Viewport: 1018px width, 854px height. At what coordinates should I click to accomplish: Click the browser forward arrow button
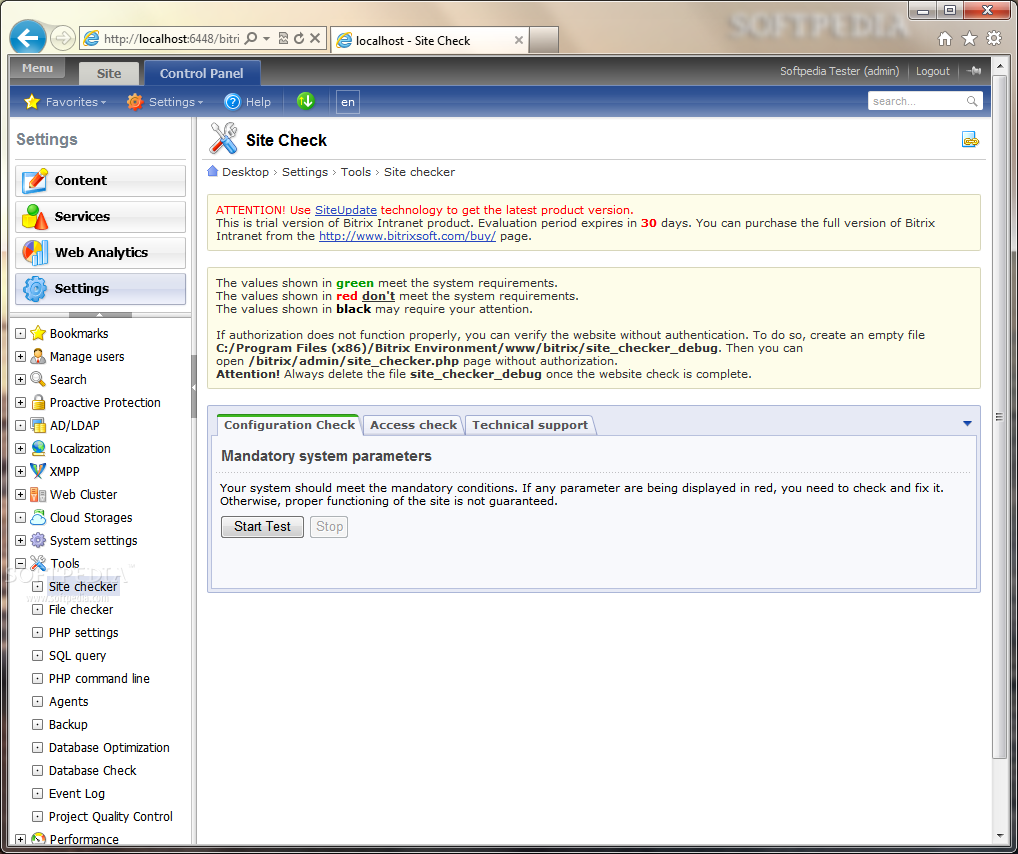pyautogui.click(x=63, y=38)
